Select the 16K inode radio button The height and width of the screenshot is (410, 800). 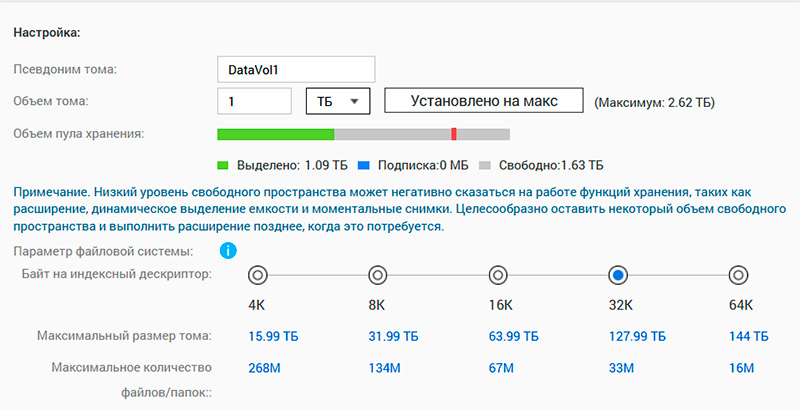tap(498, 275)
